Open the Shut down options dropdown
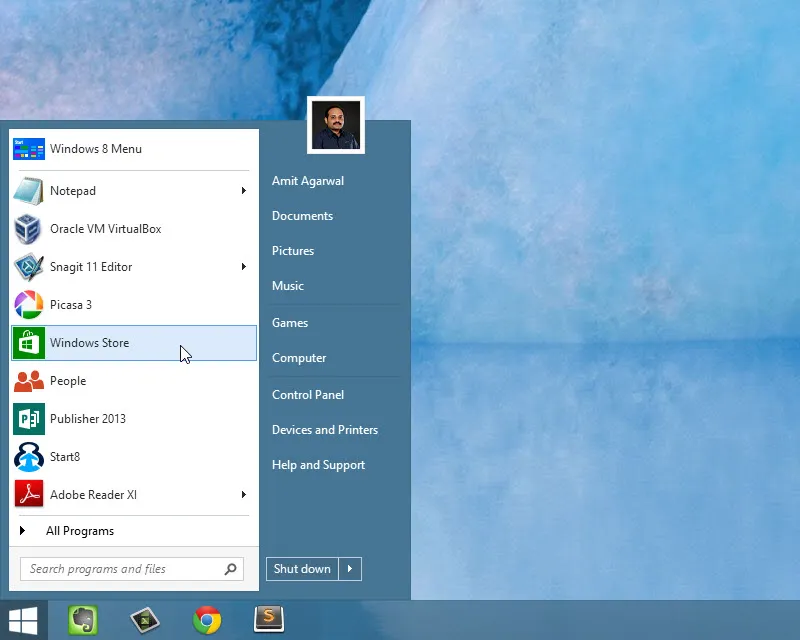Viewport: 800px width, 640px height. click(349, 568)
